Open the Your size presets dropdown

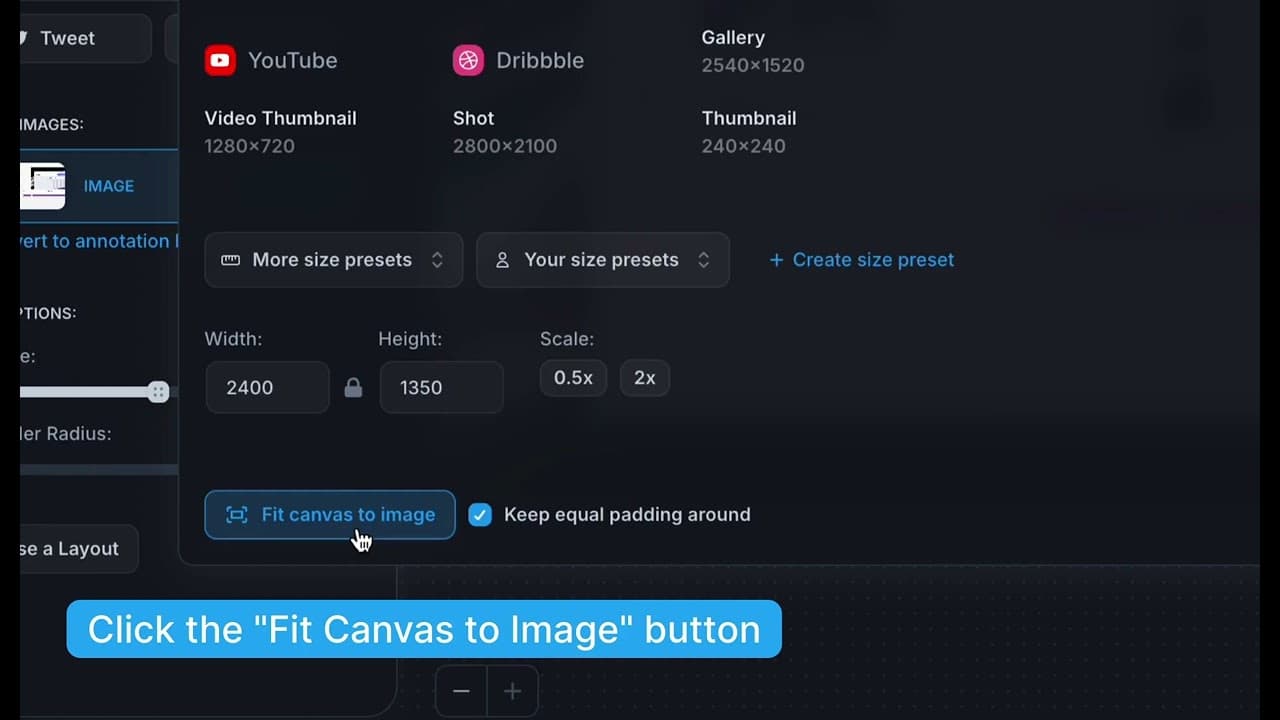click(x=603, y=260)
